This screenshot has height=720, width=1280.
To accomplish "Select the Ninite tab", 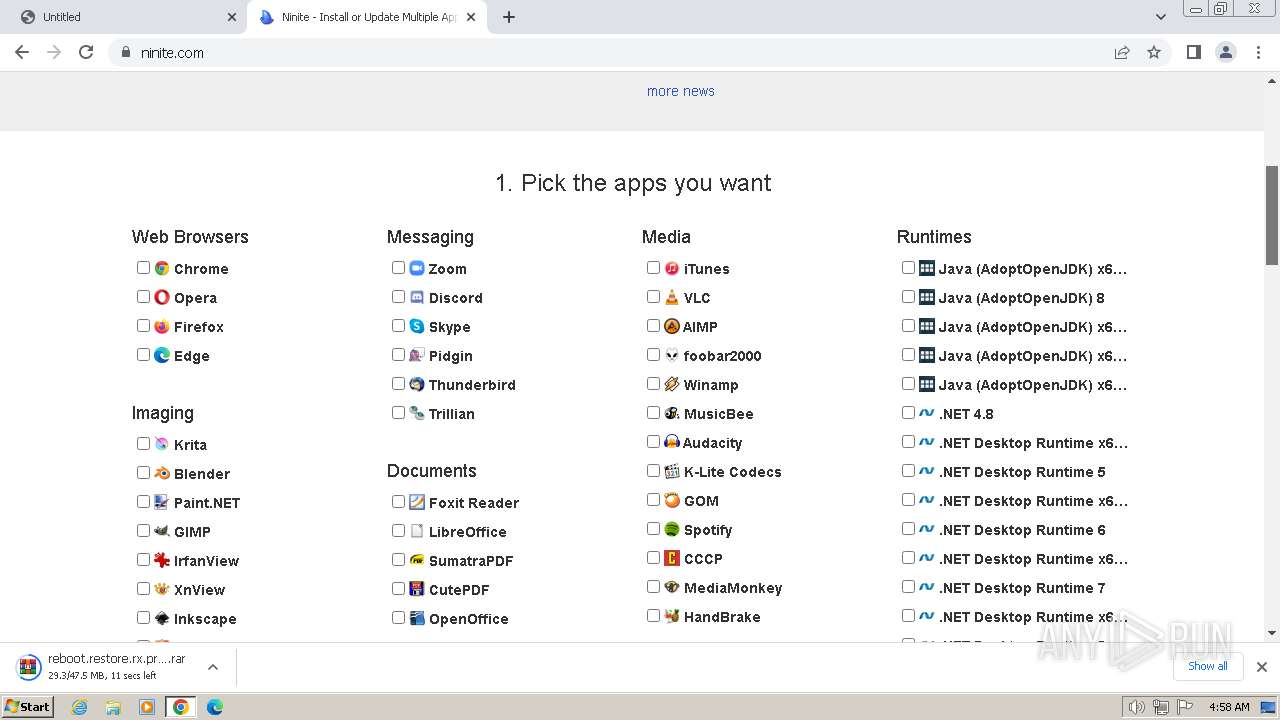I will 367,17.
